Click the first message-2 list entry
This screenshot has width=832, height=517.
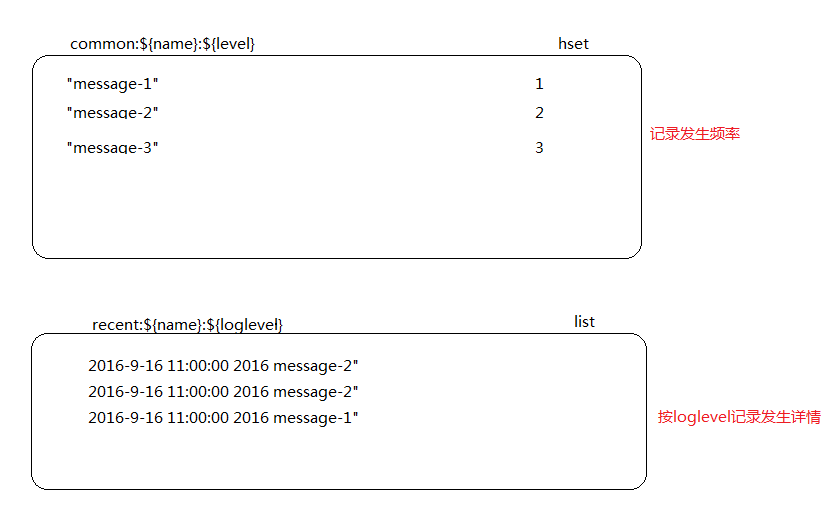[223, 366]
